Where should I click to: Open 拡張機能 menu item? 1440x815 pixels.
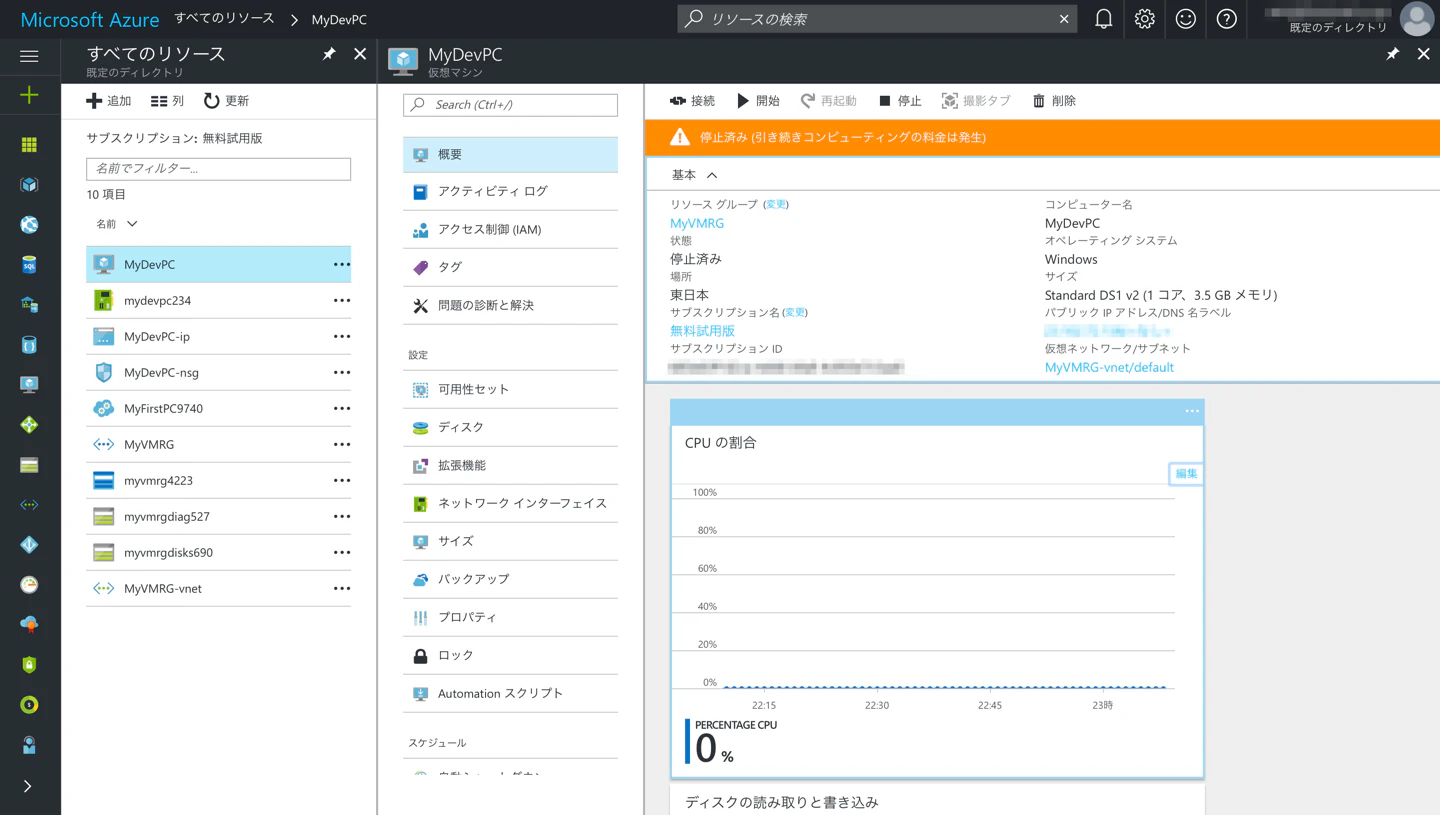tap(510, 465)
